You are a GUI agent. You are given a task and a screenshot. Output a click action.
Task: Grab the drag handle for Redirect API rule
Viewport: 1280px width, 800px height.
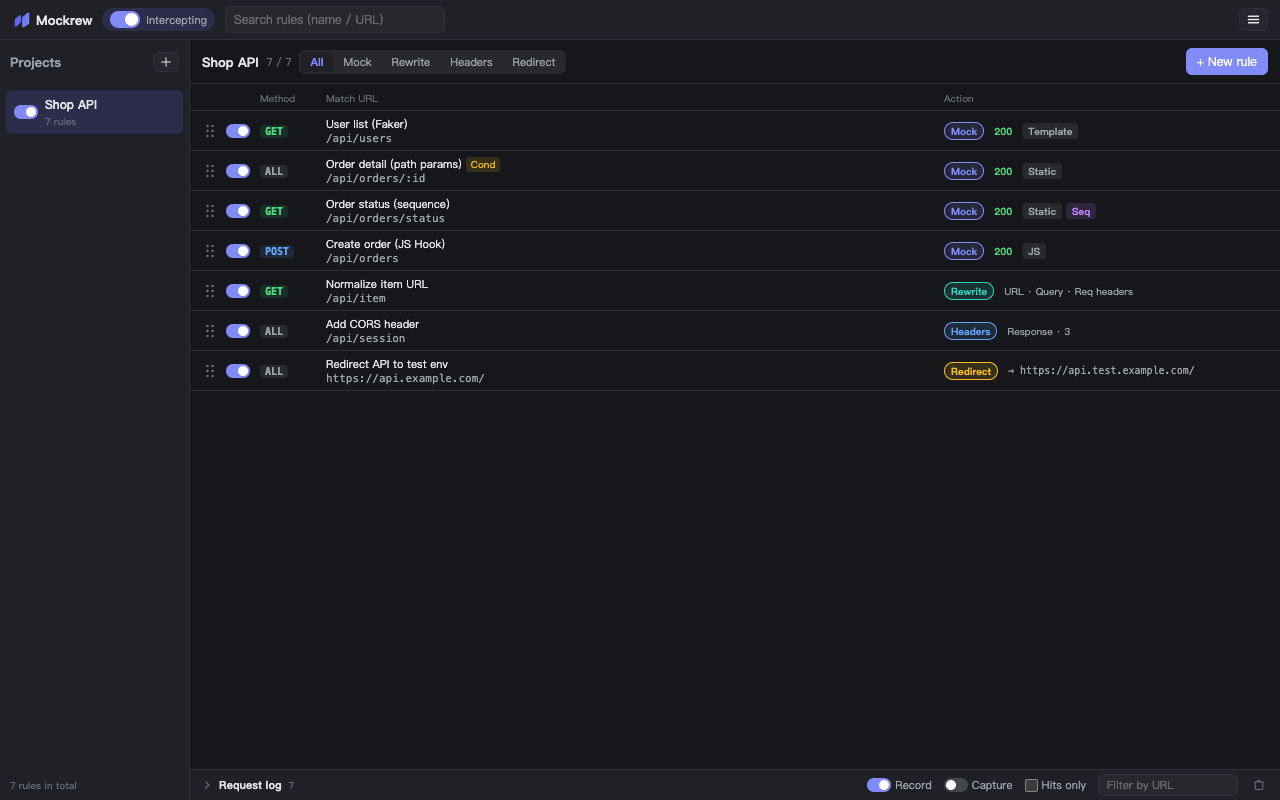click(210, 371)
